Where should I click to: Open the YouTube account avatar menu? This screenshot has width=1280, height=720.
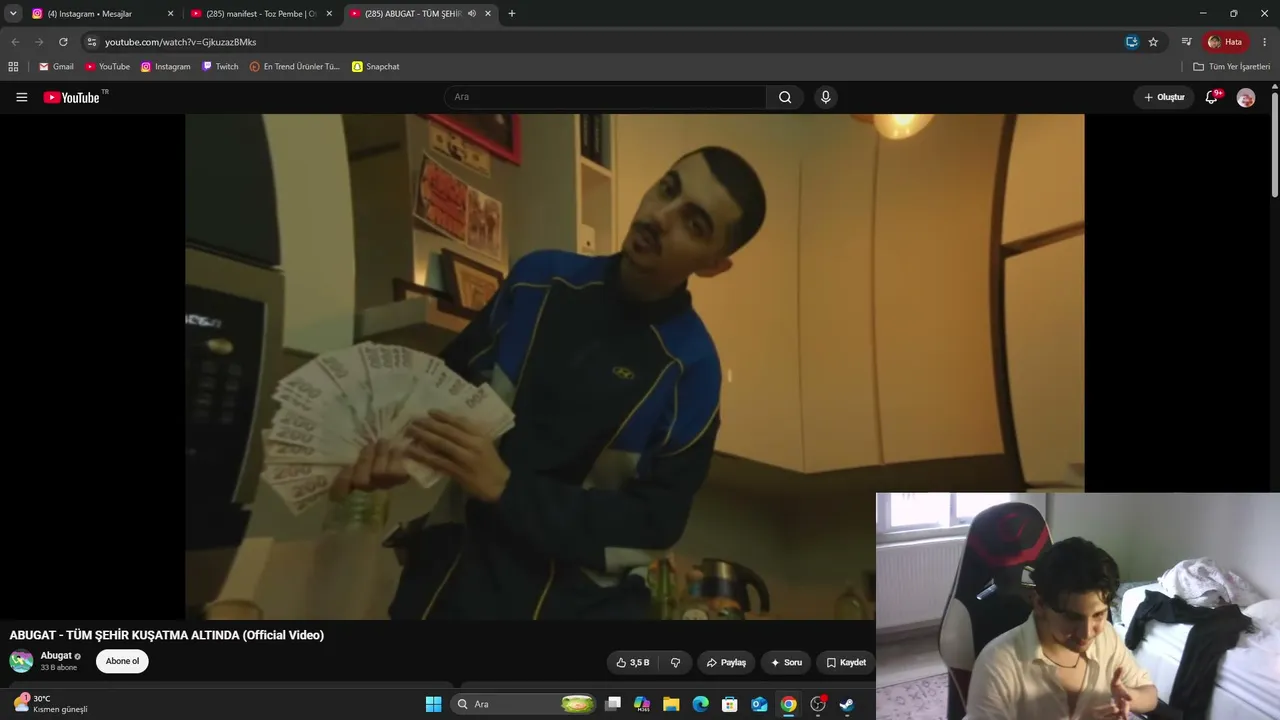point(1246,97)
